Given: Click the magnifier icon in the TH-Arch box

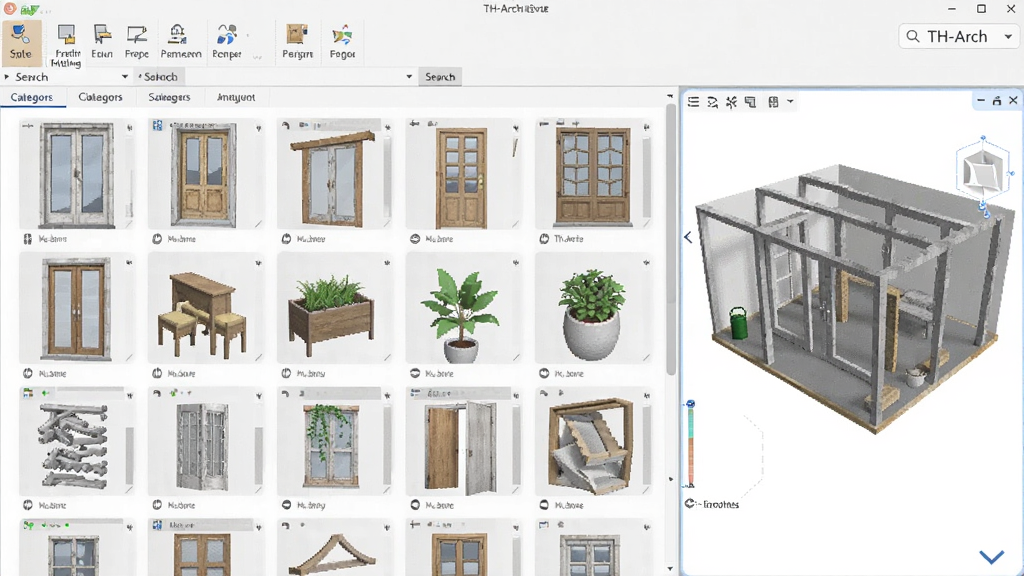Looking at the screenshot, I should [x=913, y=37].
